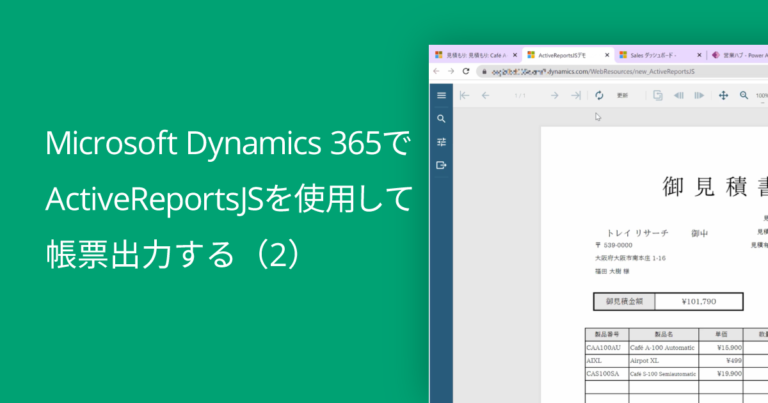768x403 pixels.
Task: Close the ActiveReportsJS browser tab
Action: point(607,55)
